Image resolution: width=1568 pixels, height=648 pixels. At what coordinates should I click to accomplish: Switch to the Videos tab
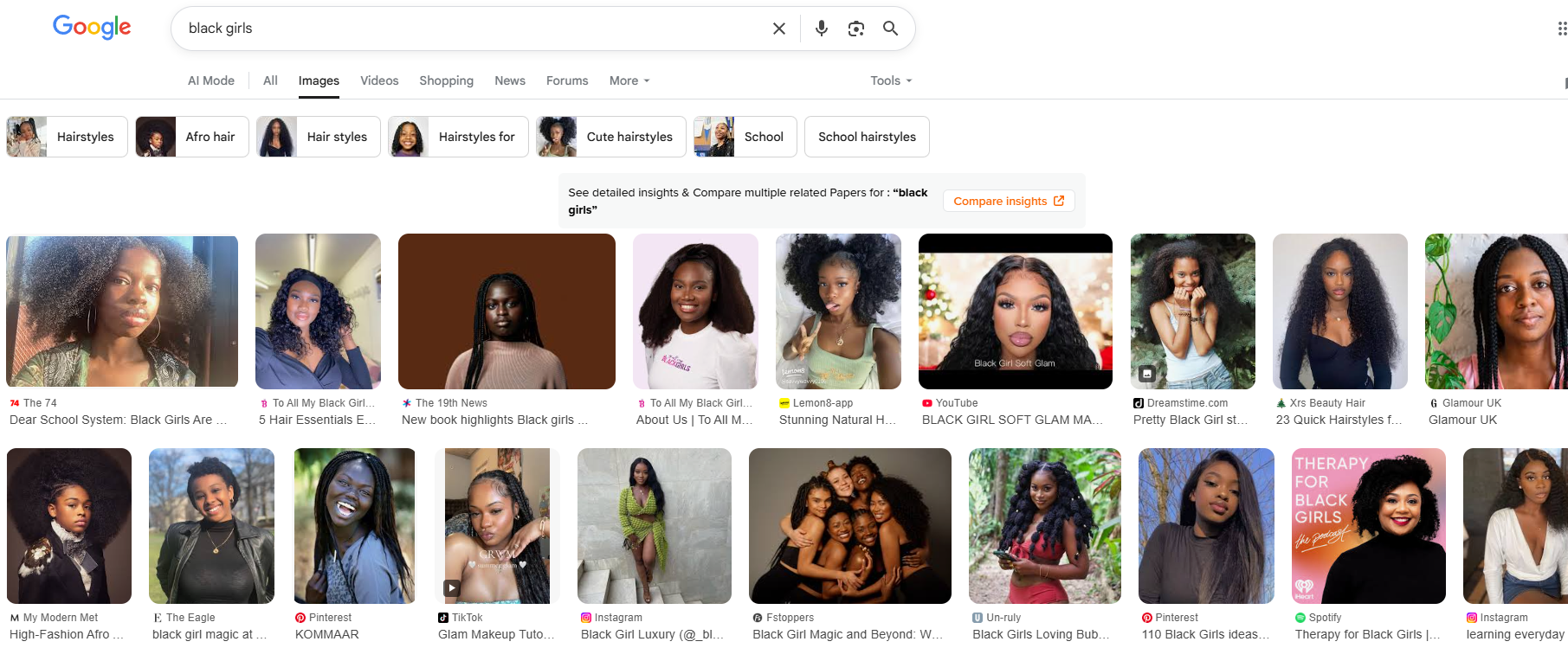[x=379, y=80]
